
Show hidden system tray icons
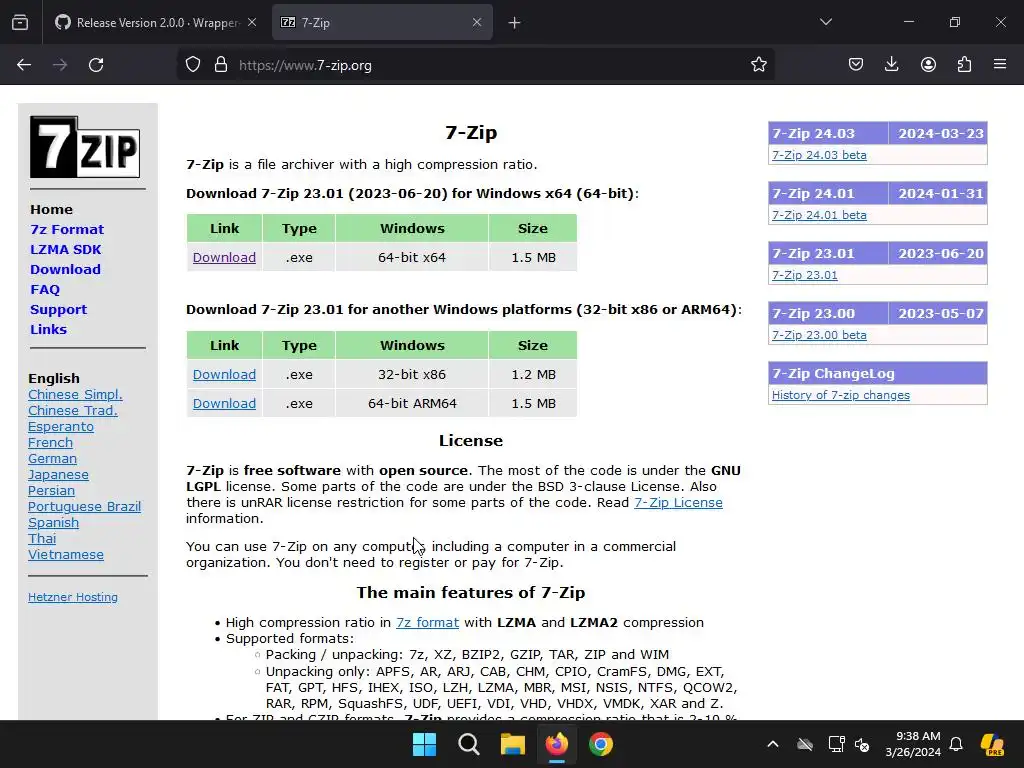click(773, 744)
